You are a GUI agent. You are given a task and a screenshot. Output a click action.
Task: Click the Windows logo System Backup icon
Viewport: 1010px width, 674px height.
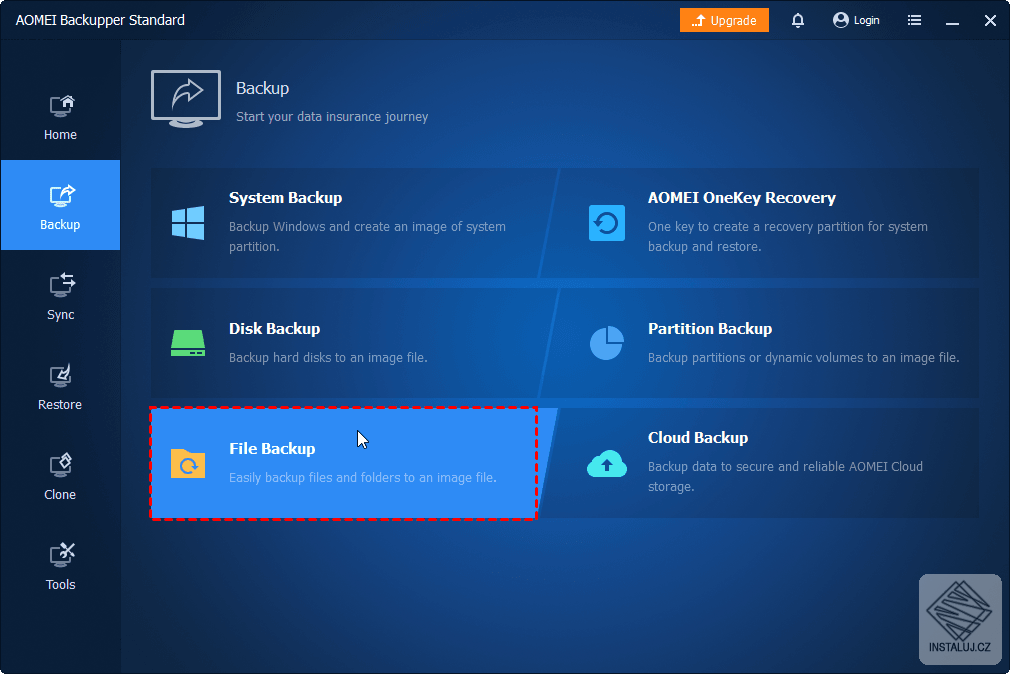coord(188,223)
